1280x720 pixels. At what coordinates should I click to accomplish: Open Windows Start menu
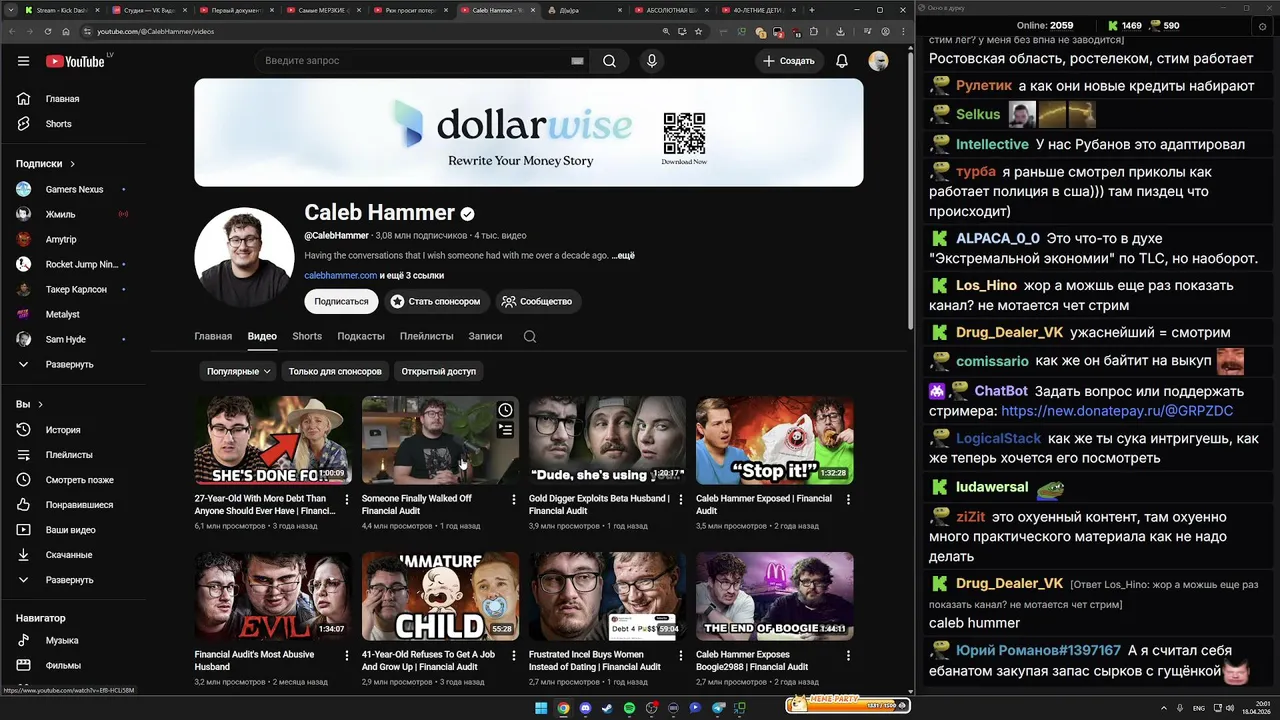(541, 708)
